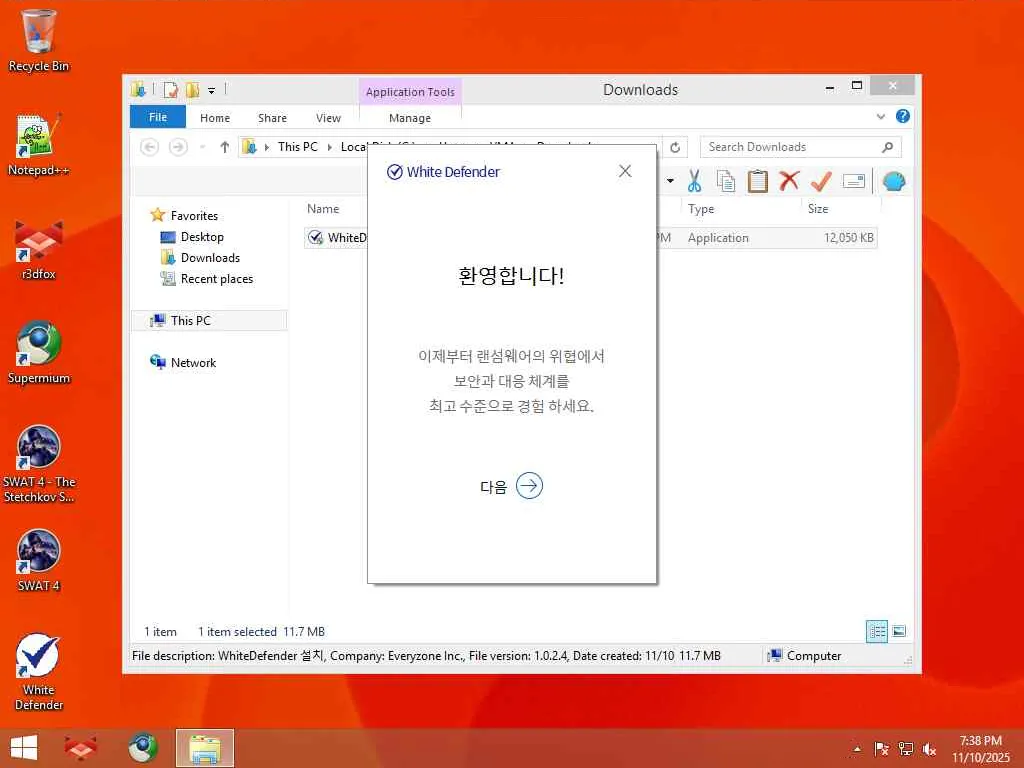Show hidden tray icons arrow
This screenshot has height=768, width=1024.
(x=857, y=749)
